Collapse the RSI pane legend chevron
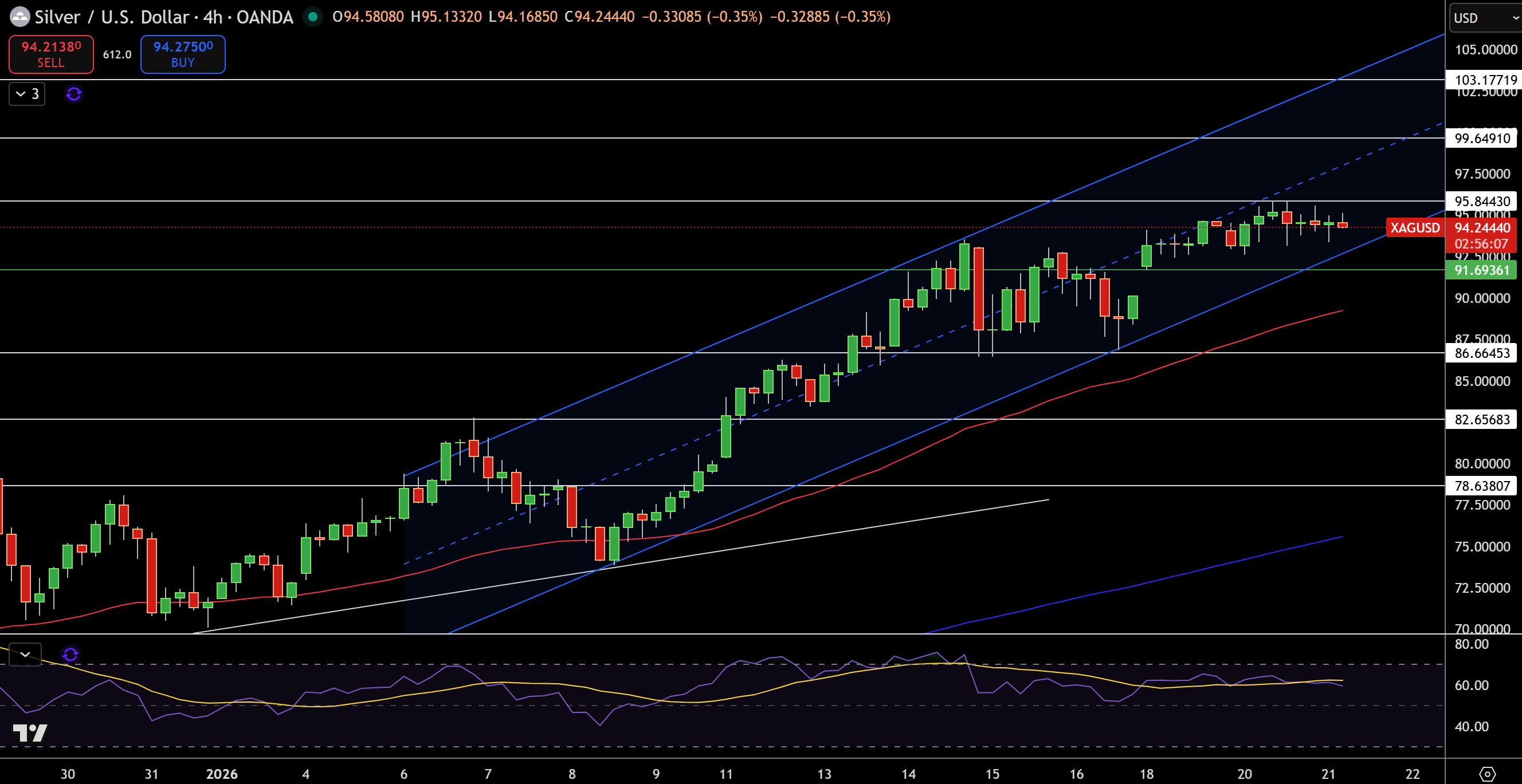The height and width of the screenshot is (784, 1522). pos(25,654)
